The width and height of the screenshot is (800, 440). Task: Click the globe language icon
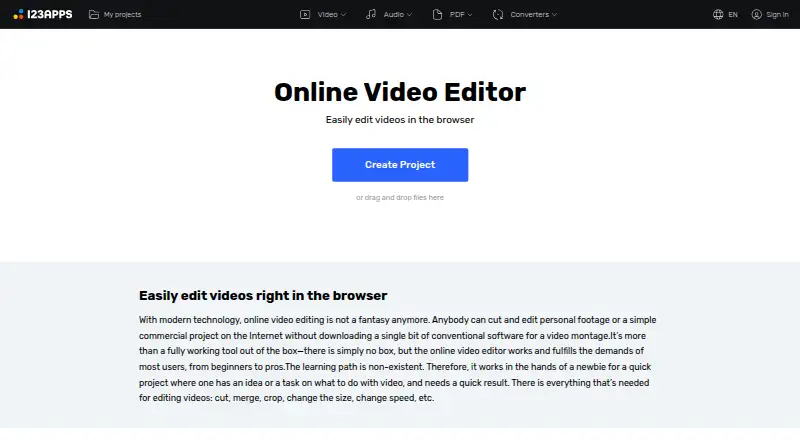[x=718, y=14]
